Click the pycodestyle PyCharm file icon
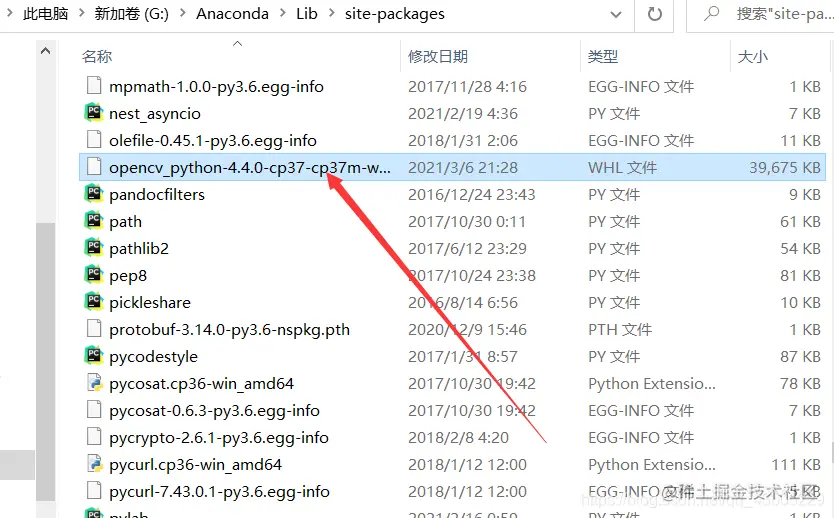 pyautogui.click(x=94, y=356)
